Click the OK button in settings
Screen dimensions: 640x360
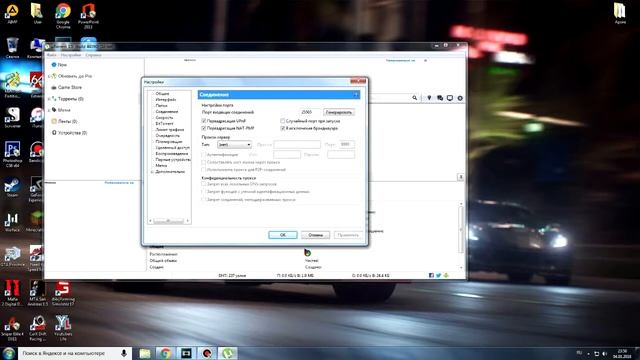click(x=282, y=235)
